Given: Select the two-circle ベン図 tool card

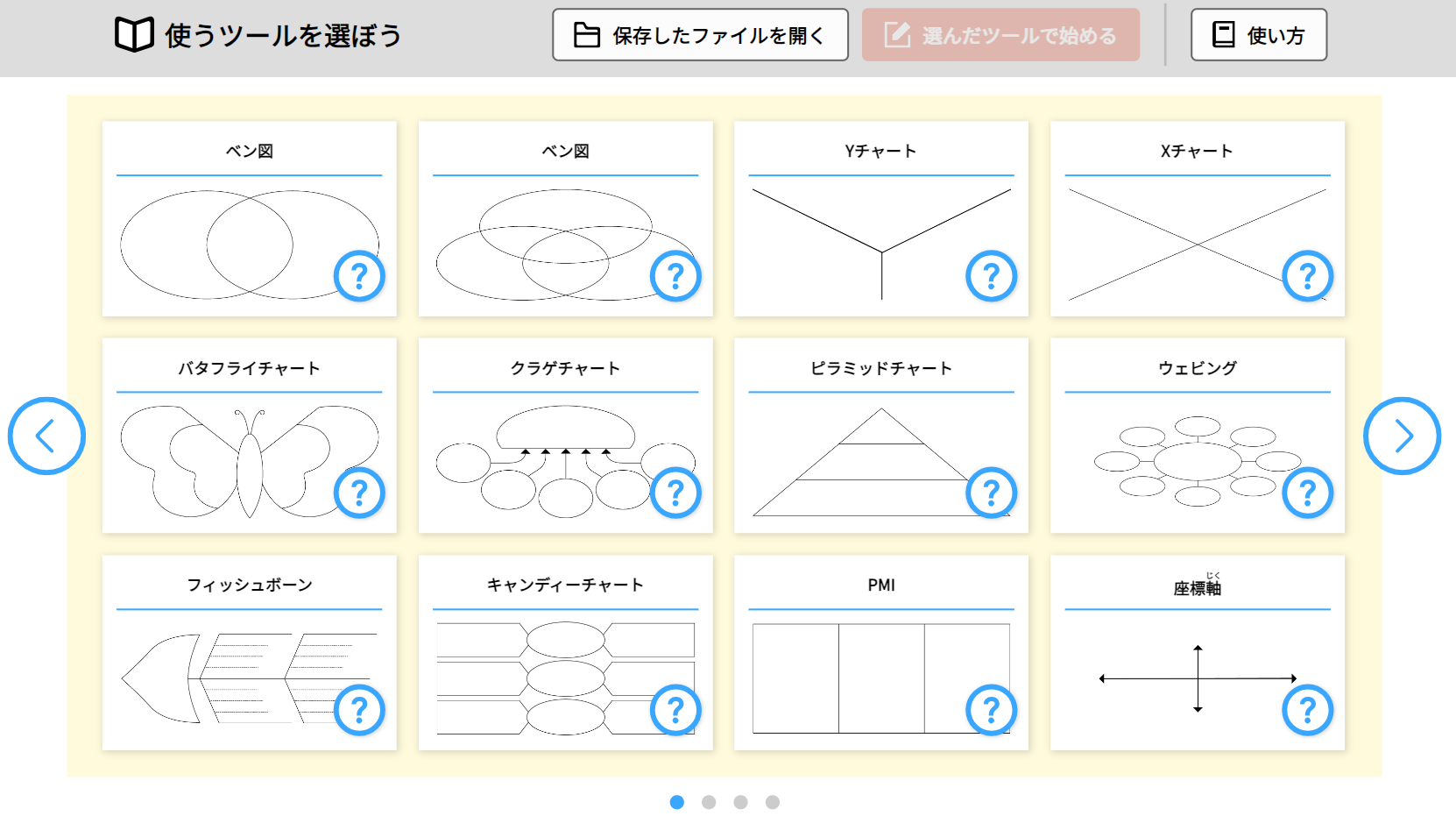Looking at the screenshot, I should tap(249, 219).
